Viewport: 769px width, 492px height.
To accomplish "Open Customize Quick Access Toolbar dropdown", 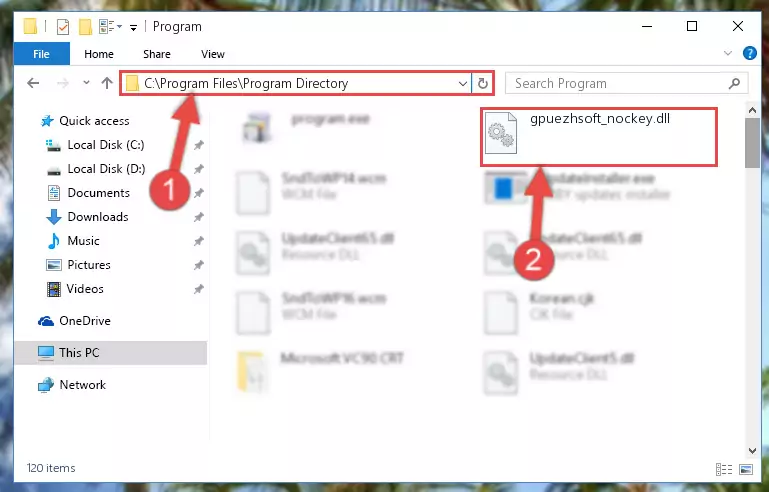I will pos(133,28).
